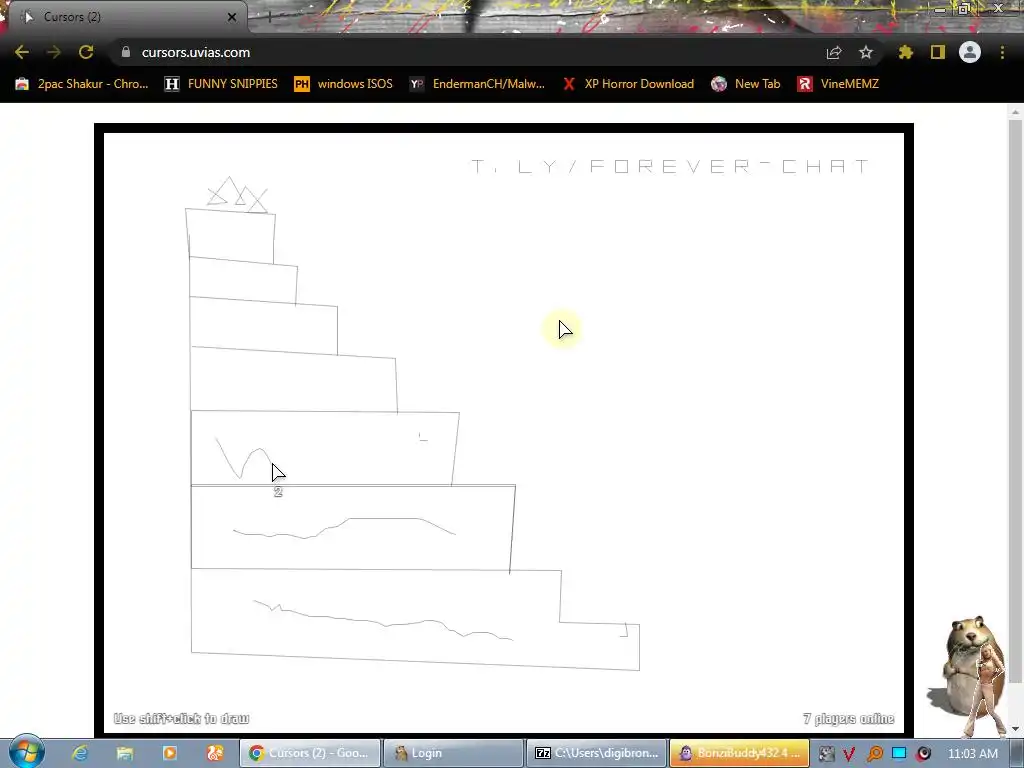Viewport: 1024px width, 768px height.
Task: Click the red V tray icon
Action: 849,753
